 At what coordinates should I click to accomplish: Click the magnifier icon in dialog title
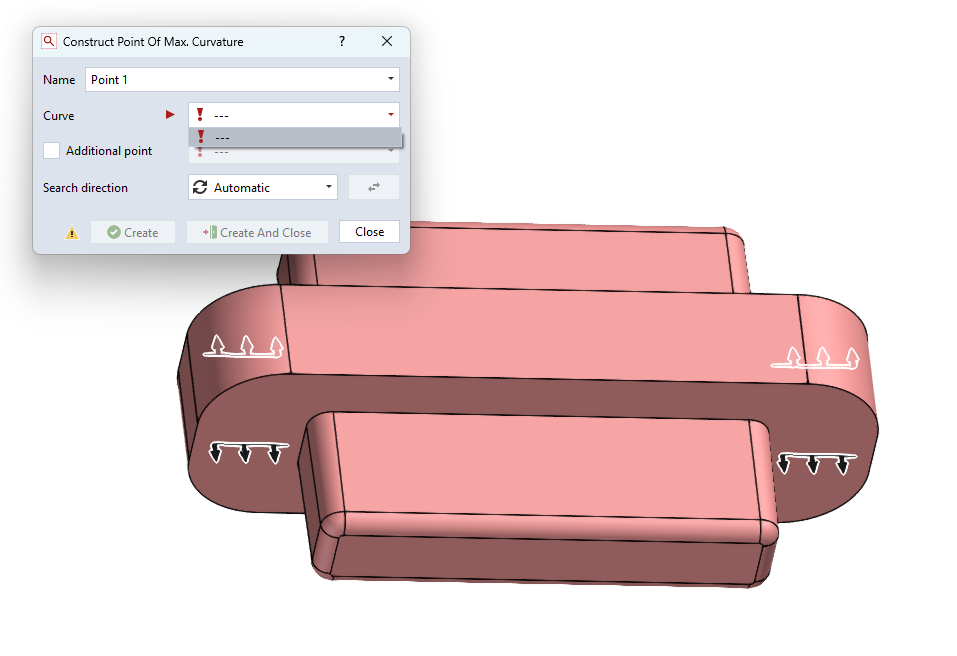point(49,41)
